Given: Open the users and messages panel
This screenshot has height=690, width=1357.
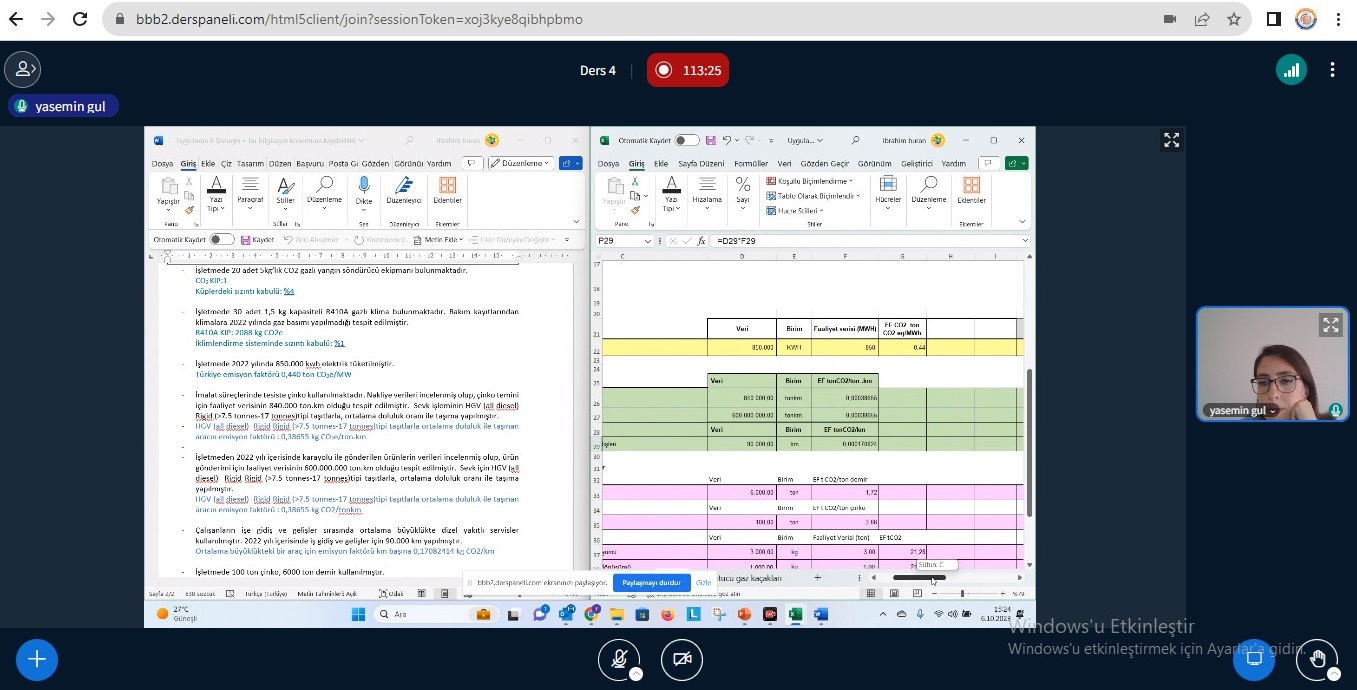Looking at the screenshot, I should click(22, 70).
